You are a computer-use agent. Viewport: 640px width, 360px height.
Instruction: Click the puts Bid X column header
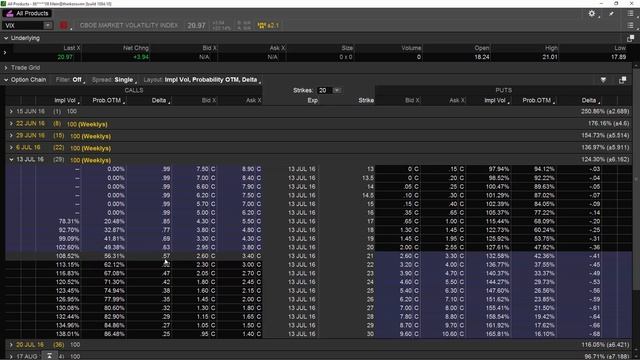point(412,100)
